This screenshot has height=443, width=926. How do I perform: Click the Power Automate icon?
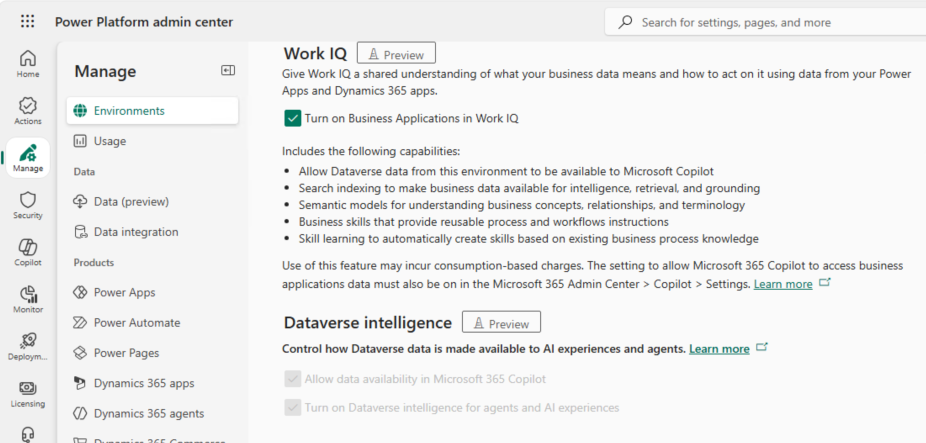80,323
